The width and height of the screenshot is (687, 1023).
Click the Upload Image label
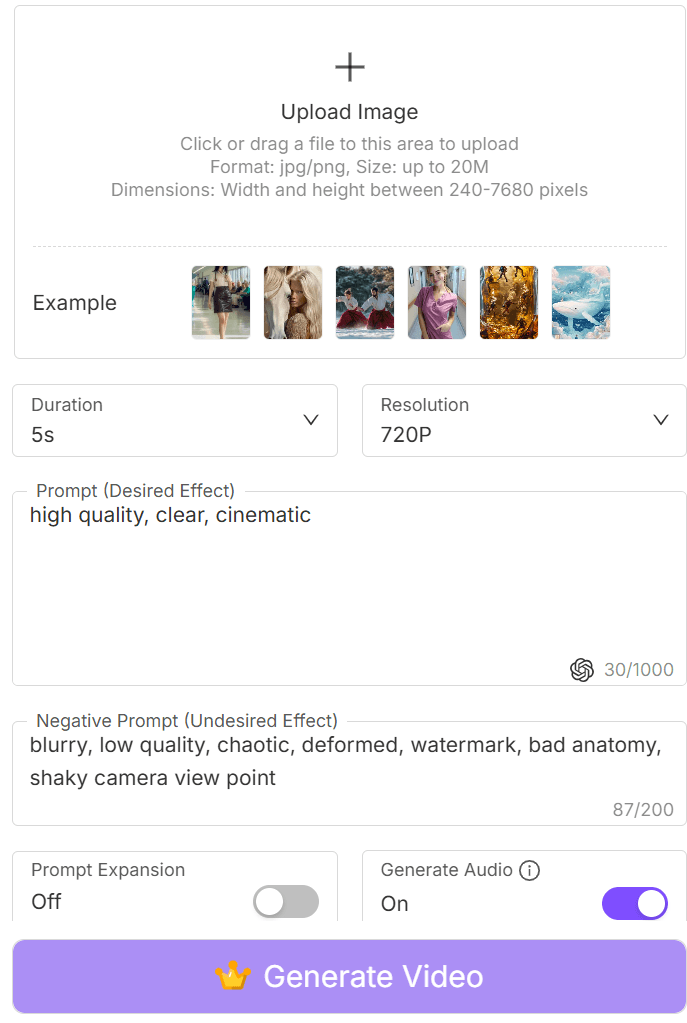(349, 112)
